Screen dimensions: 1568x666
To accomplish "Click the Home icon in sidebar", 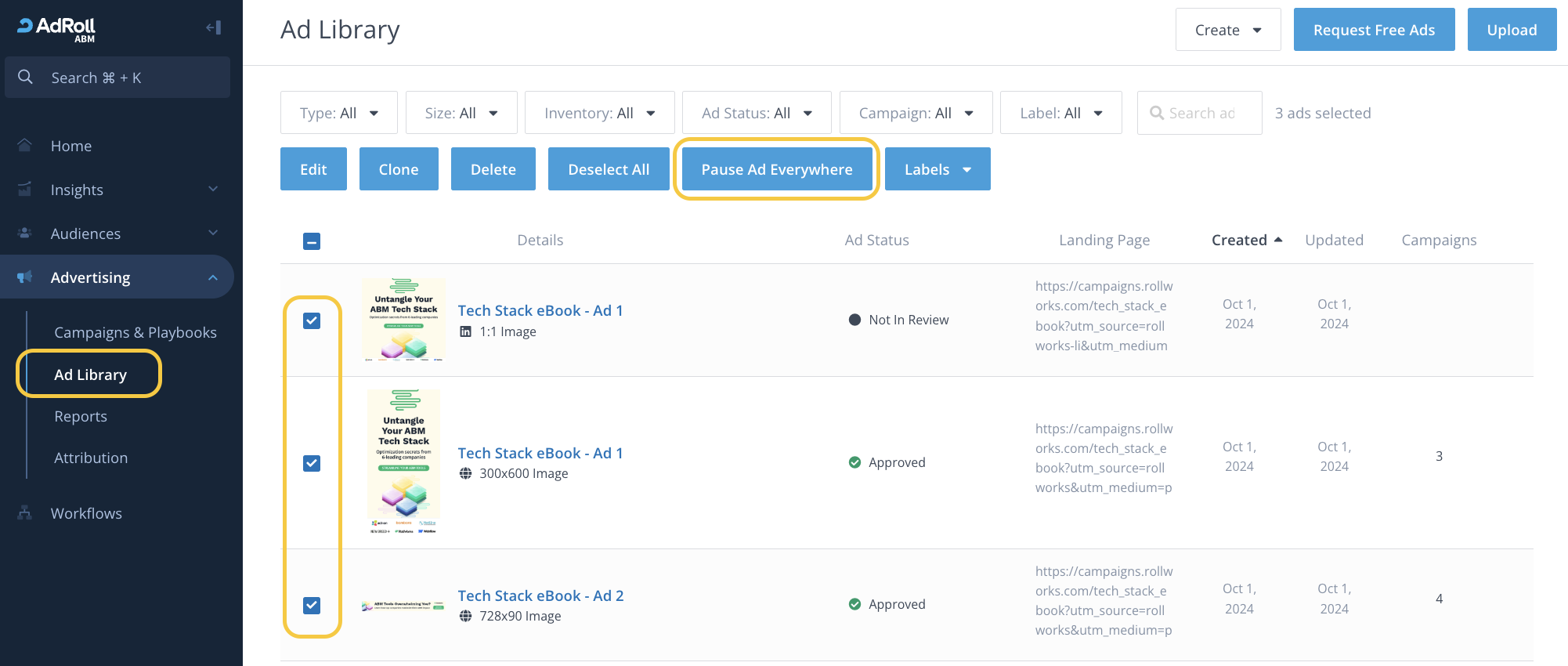I will tap(25, 146).
